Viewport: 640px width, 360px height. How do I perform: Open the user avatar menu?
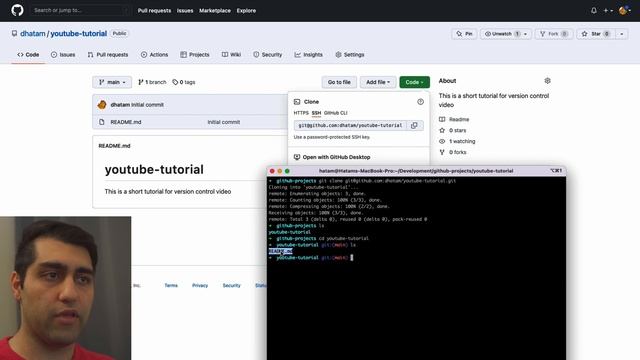coord(624,11)
